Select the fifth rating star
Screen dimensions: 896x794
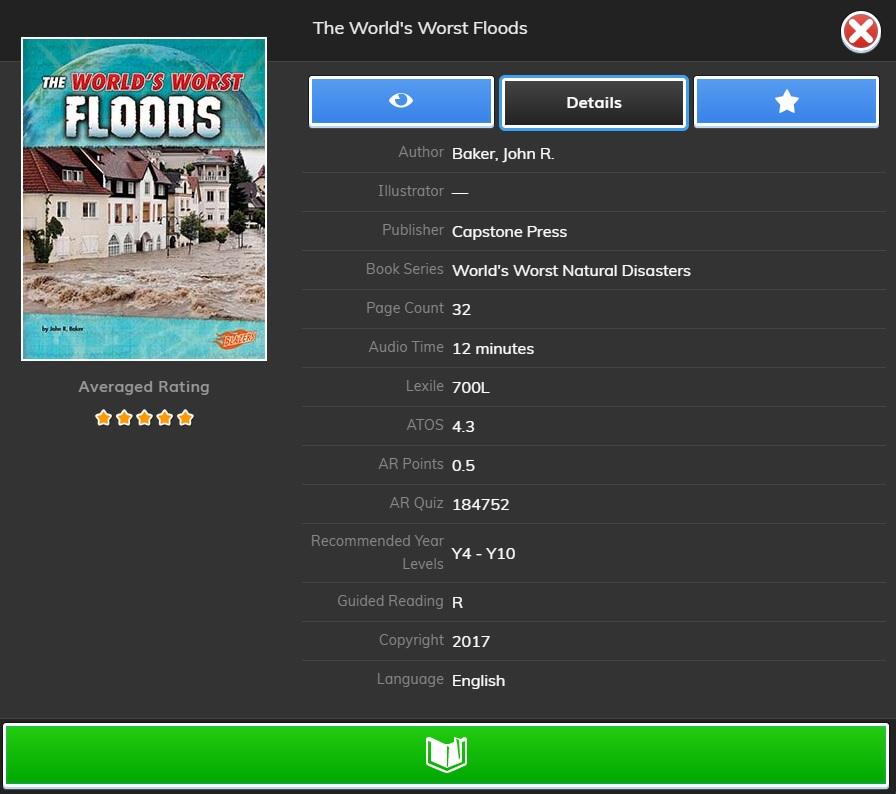pos(185,418)
